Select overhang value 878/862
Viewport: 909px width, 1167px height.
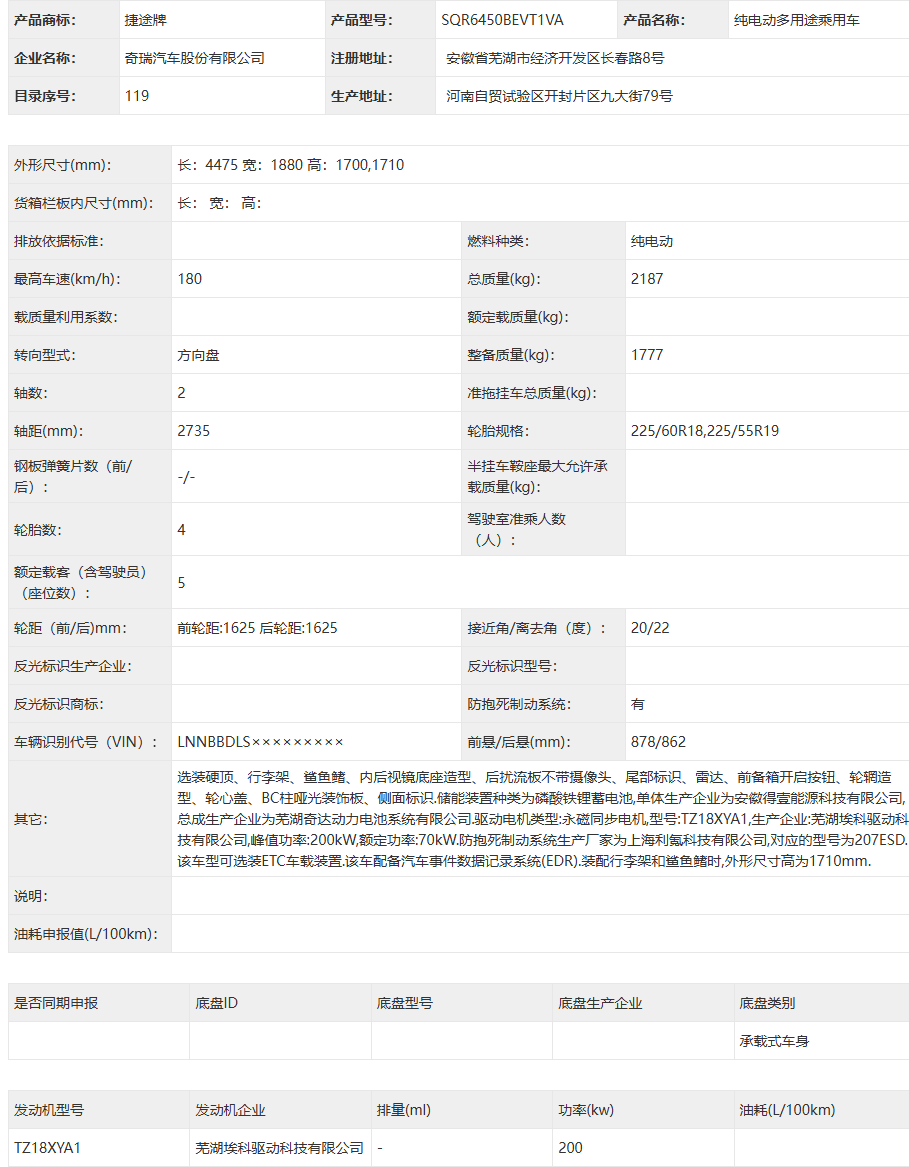[658, 742]
